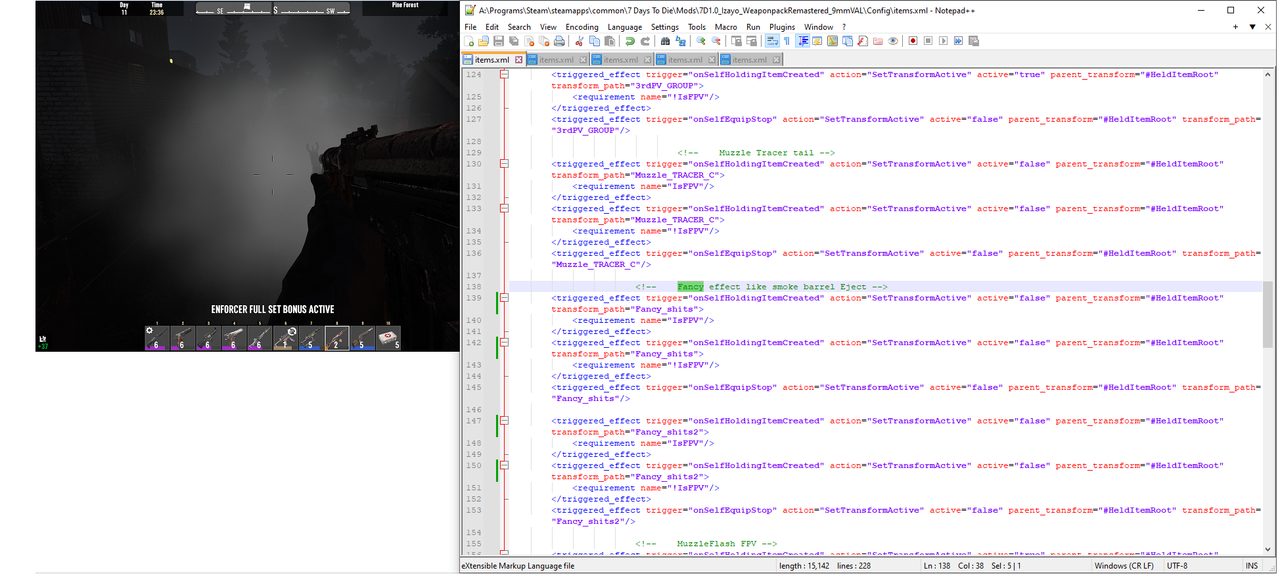Click the Close document toolbar icon

tap(528, 41)
